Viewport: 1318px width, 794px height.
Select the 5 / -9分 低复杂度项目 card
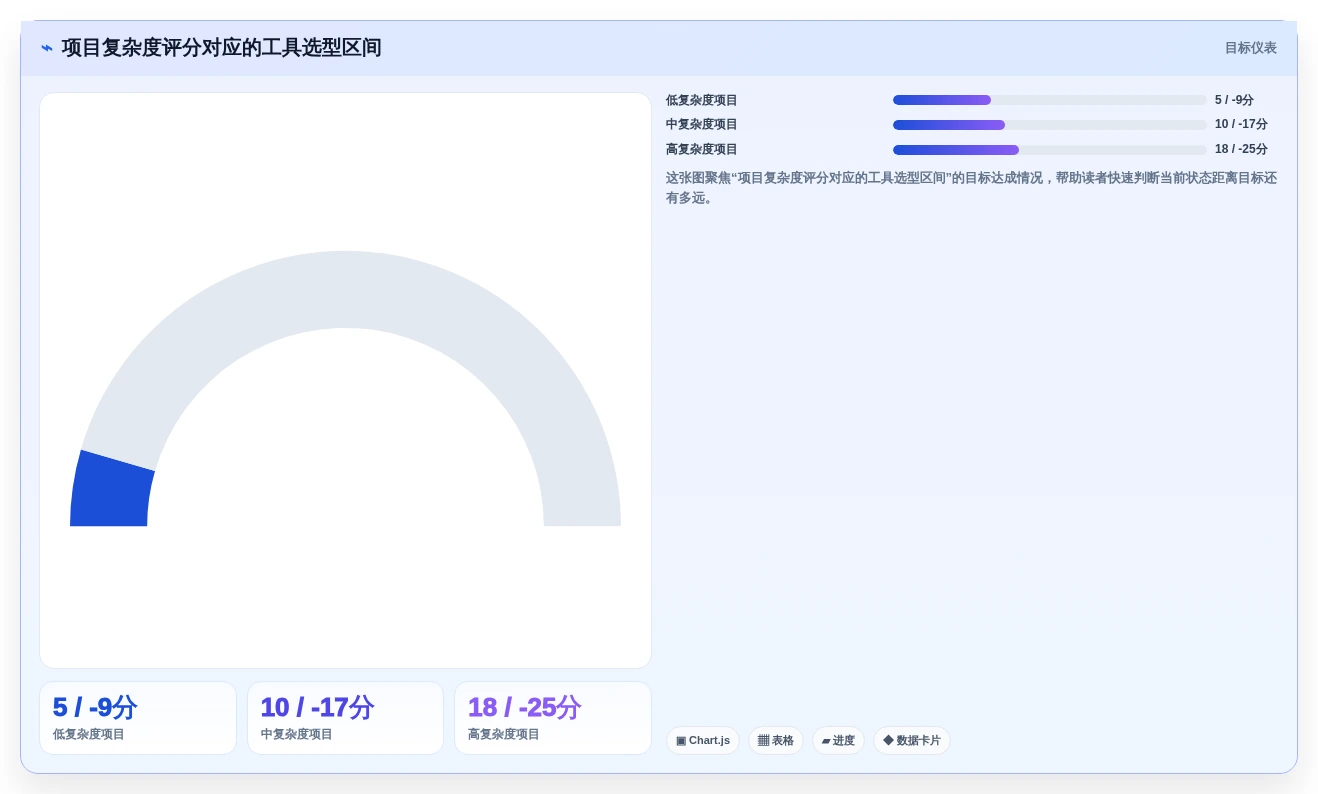point(138,718)
